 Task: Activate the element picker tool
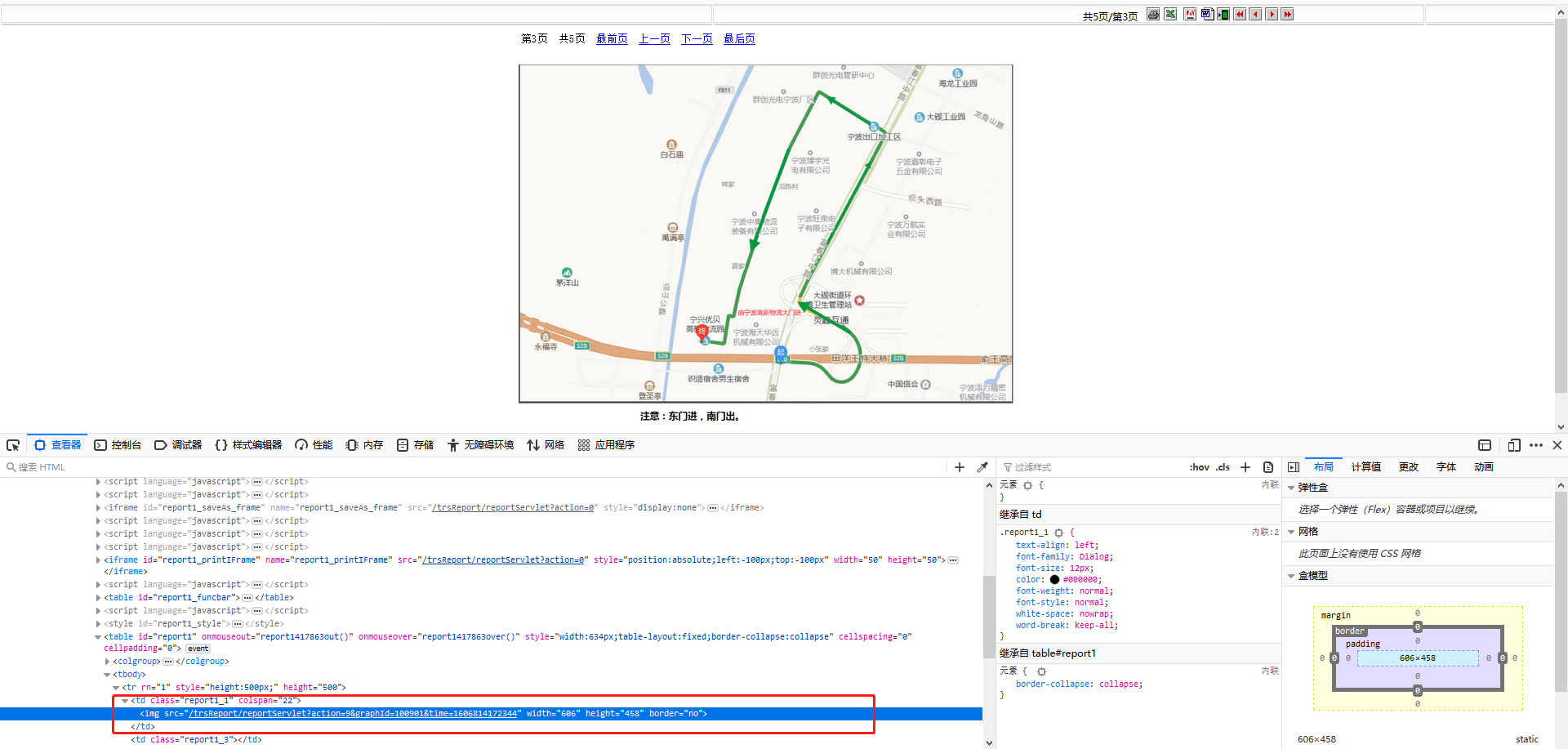point(13,445)
